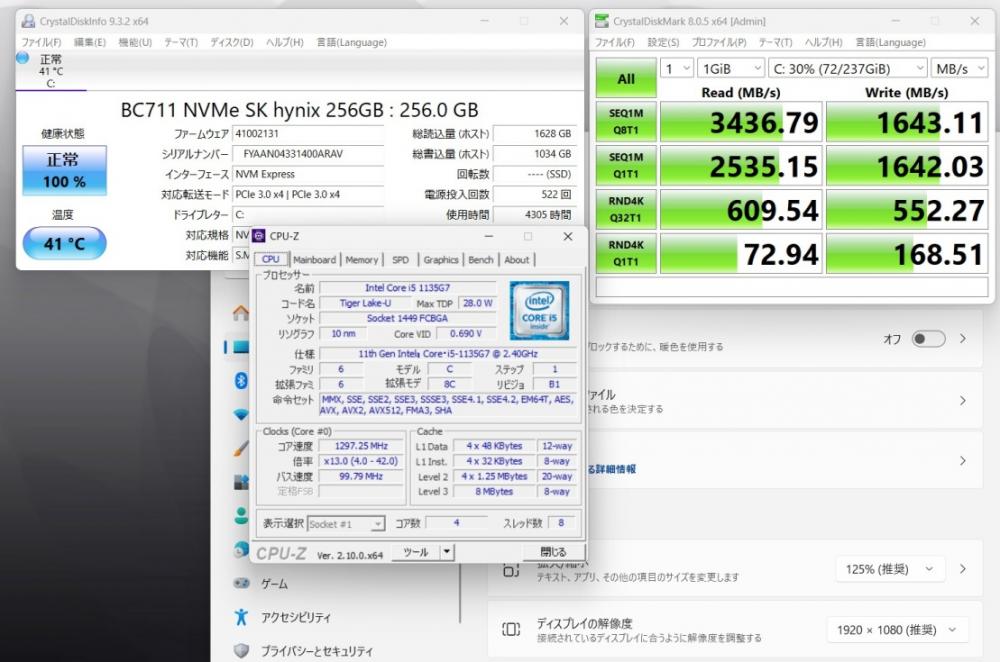
Task: Open アクセシビリティ in the Settings sidebar
Action: (296, 617)
